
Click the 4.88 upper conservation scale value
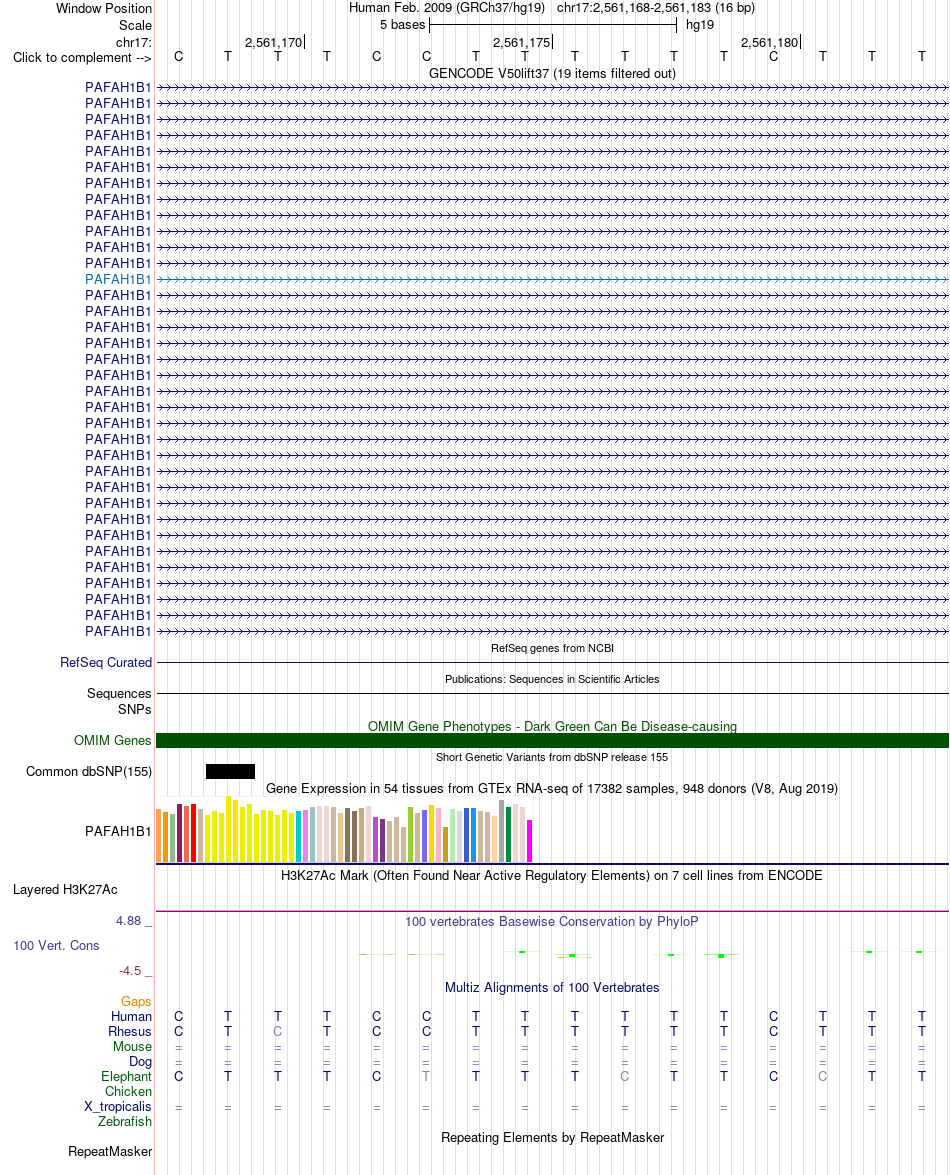[128, 921]
